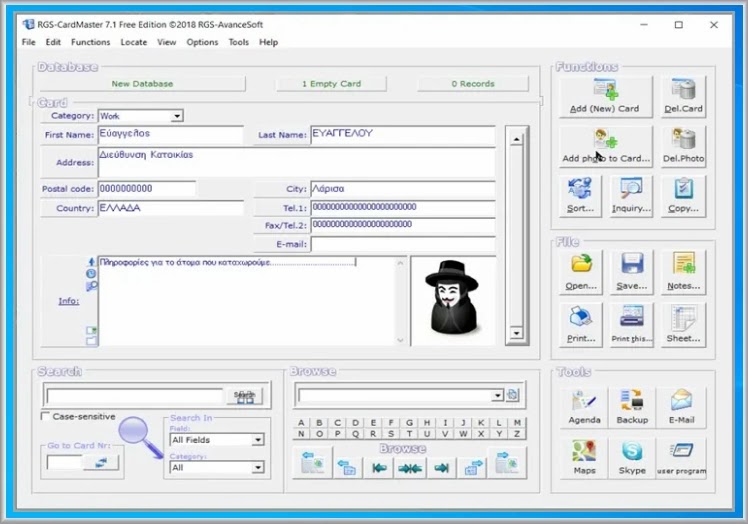Open Add photo to Card
Screen dimensions: 748x524
pyautogui.click(x=606, y=147)
